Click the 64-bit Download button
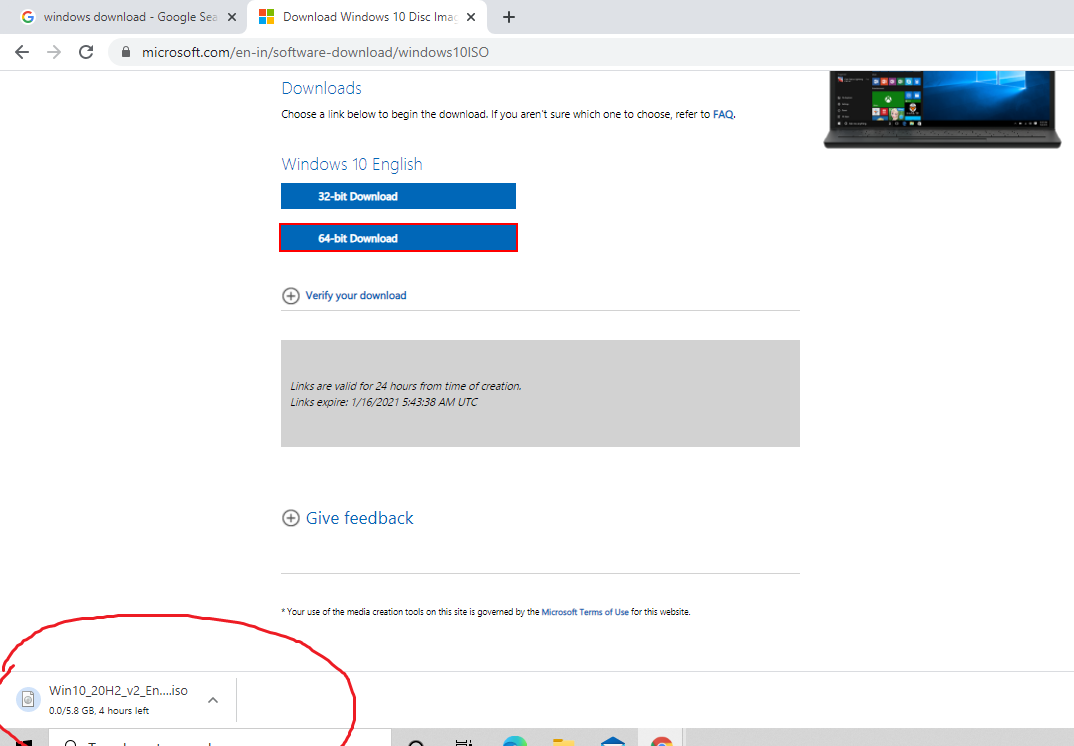The width and height of the screenshot is (1074, 746). (x=398, y=238)
